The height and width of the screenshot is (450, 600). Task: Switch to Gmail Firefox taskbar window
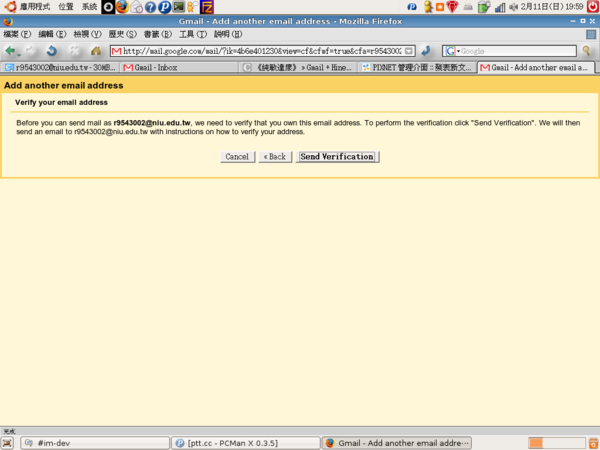[396, 443]
